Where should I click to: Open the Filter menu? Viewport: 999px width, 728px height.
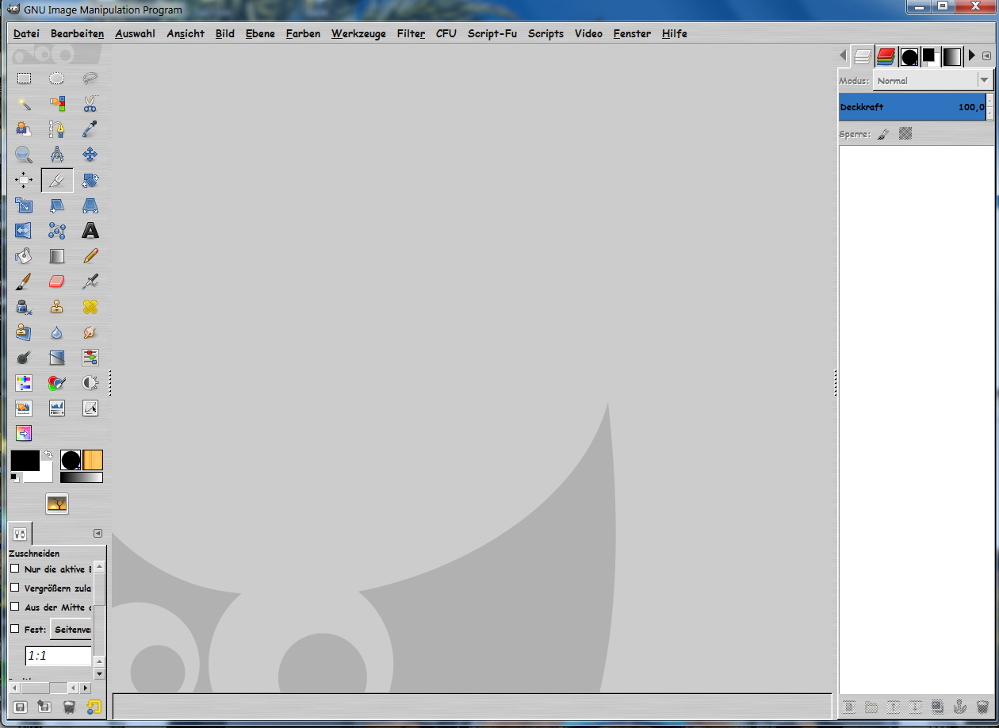pos(411,34)
